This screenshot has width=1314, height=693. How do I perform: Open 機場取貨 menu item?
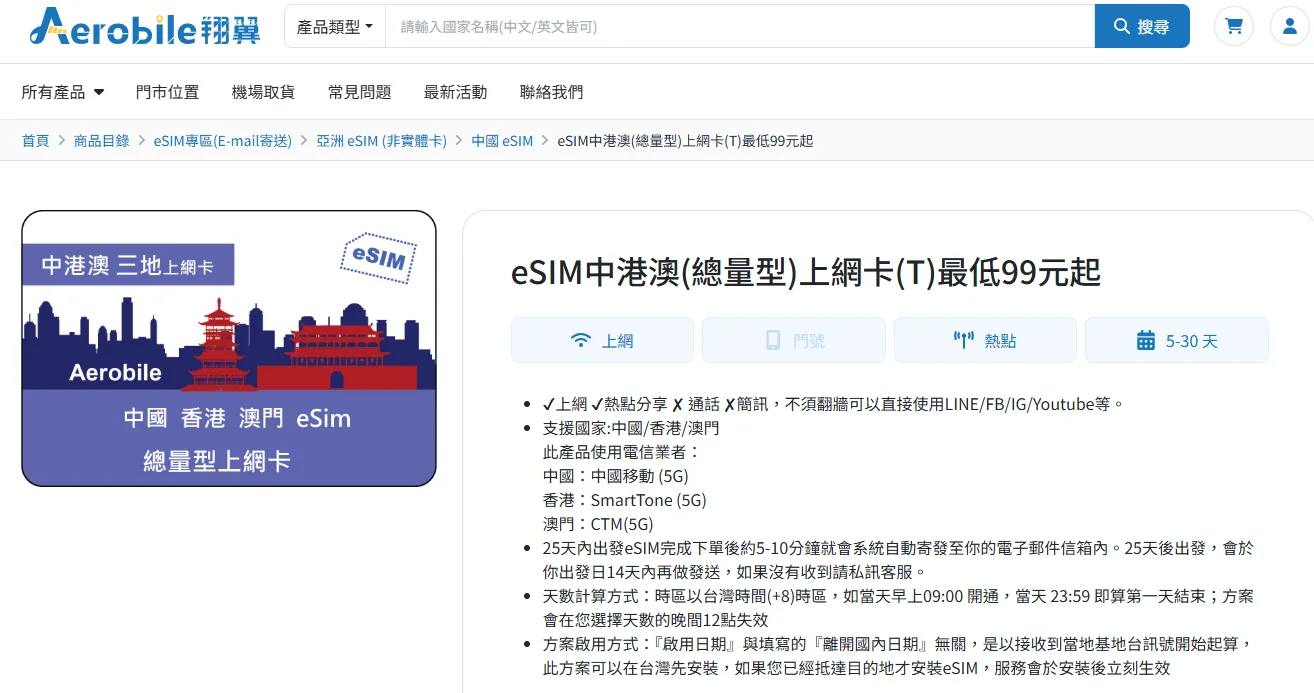coord(263,92)
